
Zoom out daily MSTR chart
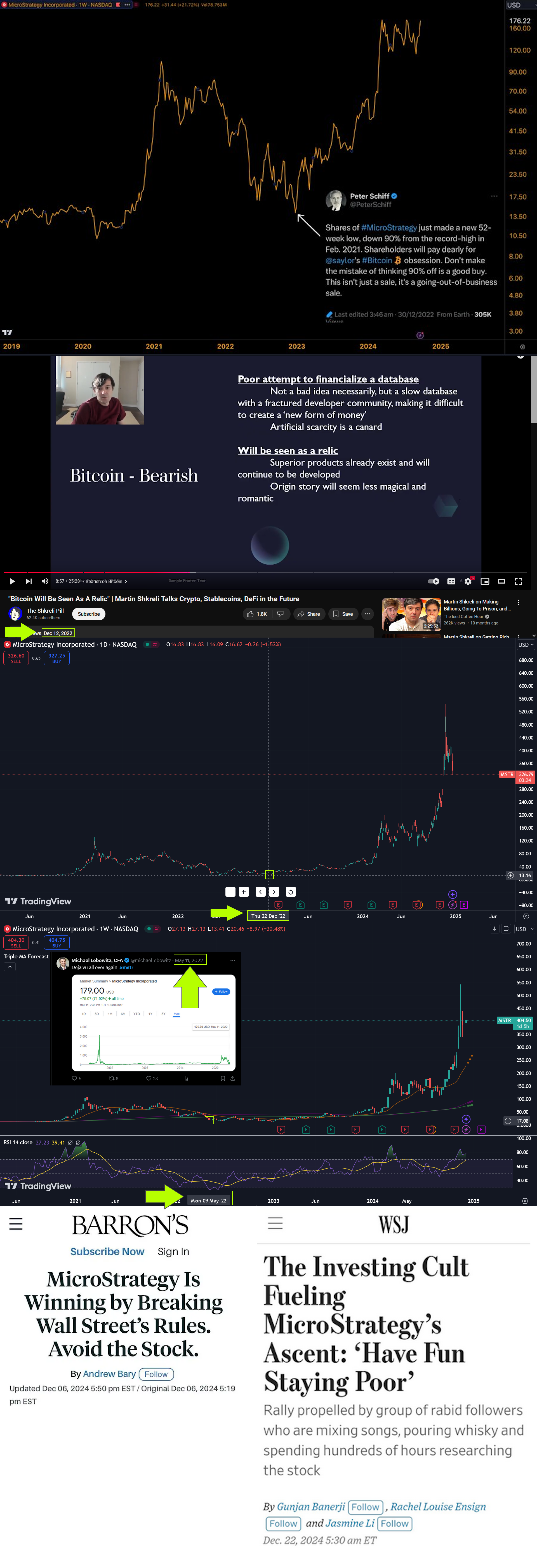click(x=230, y=891)
